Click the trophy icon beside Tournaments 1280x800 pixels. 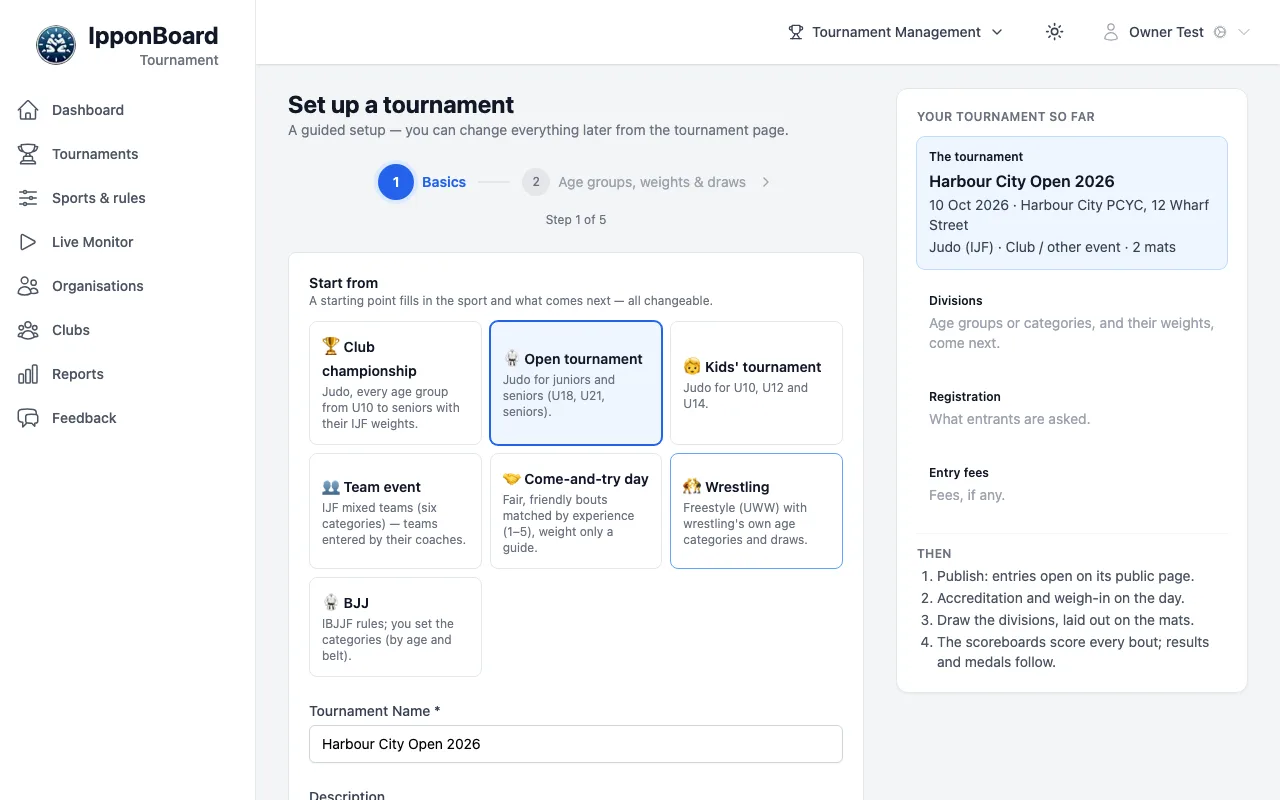28,154
